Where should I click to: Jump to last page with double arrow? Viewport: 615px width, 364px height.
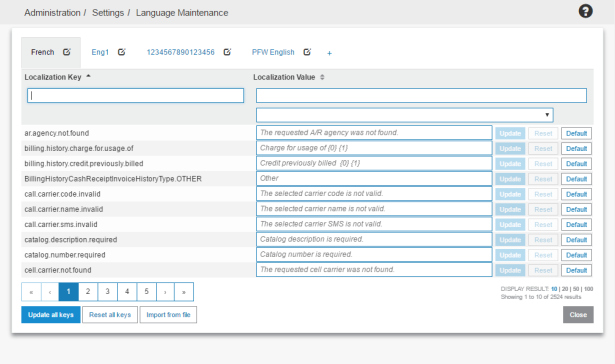[184, 291]
